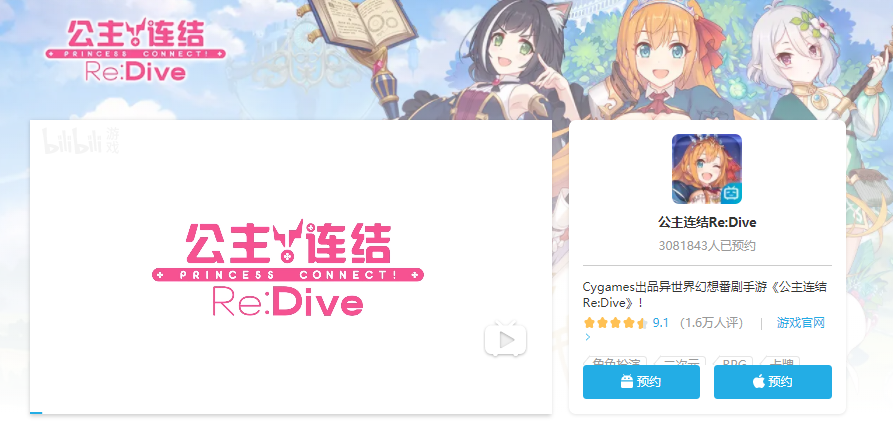Click the bilibili badge on app icon

click(731, 194)
